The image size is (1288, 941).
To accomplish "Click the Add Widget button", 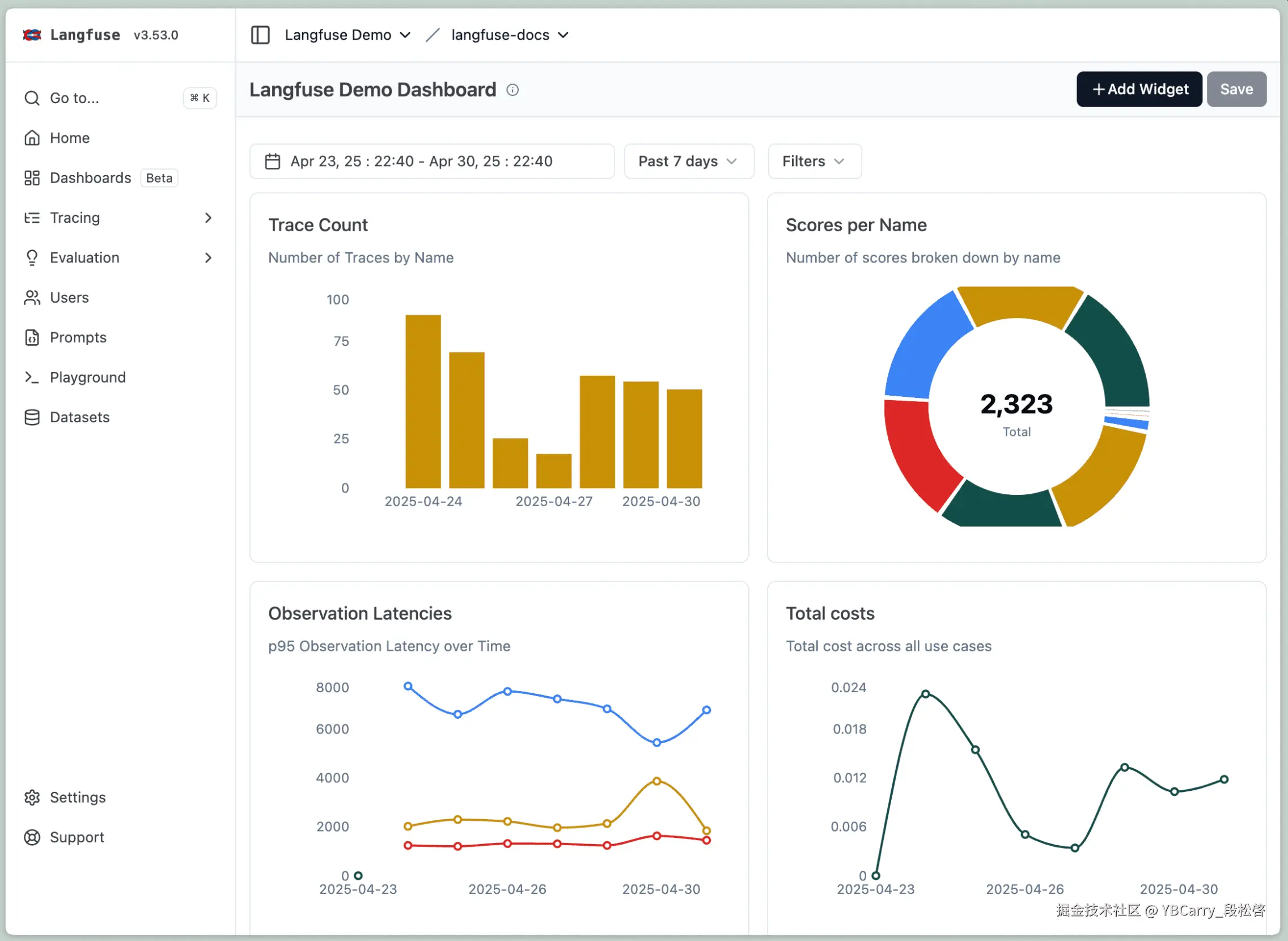I will (1138, 90).
